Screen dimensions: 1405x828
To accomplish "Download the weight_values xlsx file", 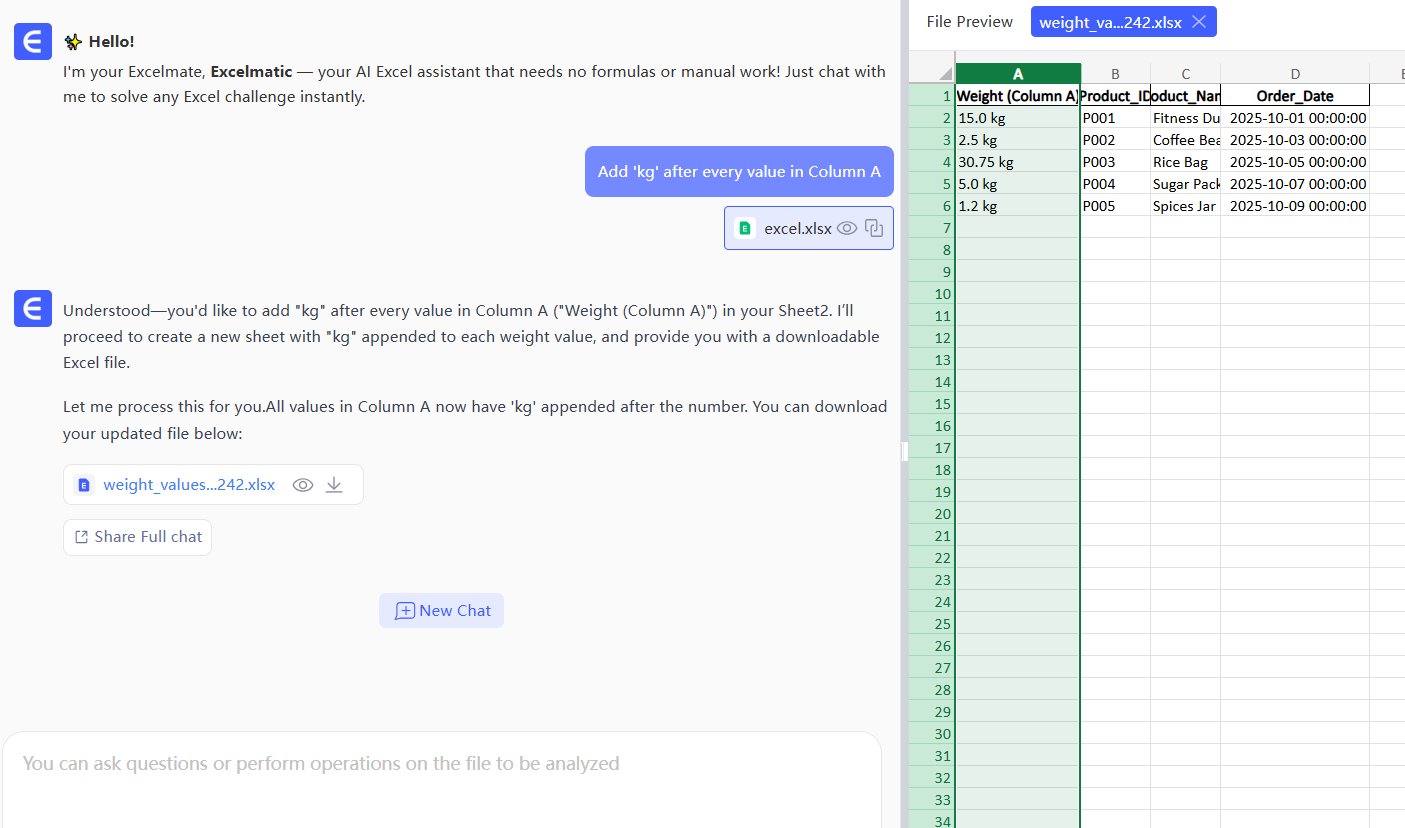I will click(x=335, y=485).
